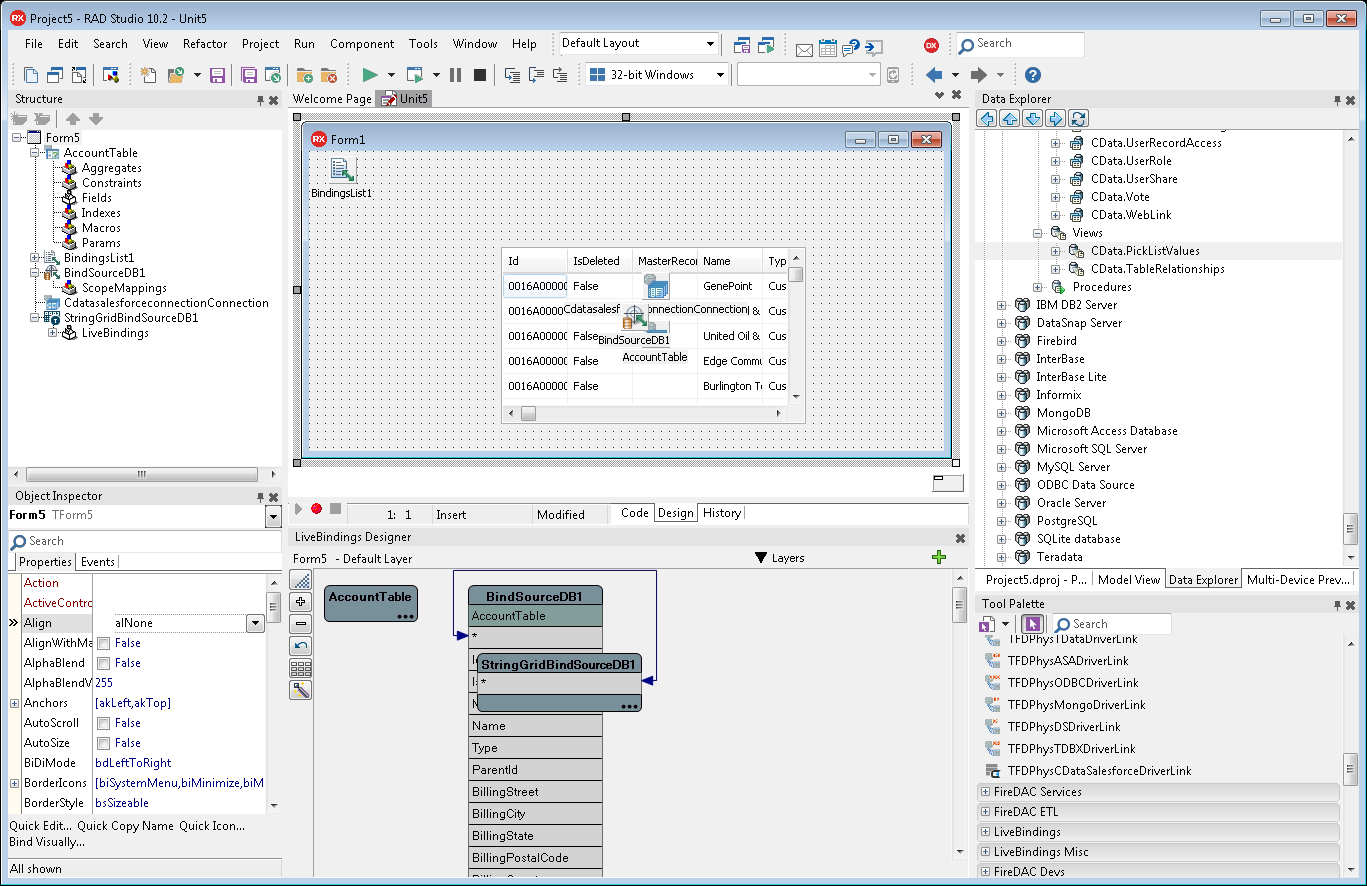This screenshot has width=1367, height=886.
Task: Open the 32-bit Windows platform dropdown
Action: [x=719, y=75]
